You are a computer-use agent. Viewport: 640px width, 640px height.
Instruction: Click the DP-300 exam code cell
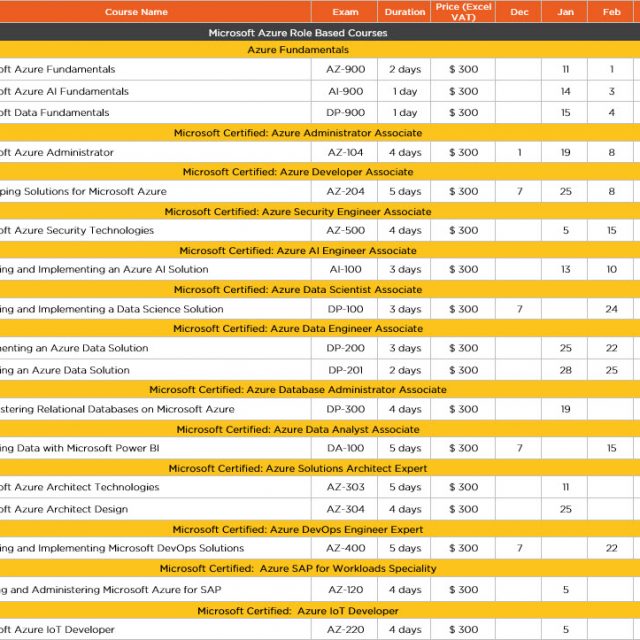click(x=344, y=409)
